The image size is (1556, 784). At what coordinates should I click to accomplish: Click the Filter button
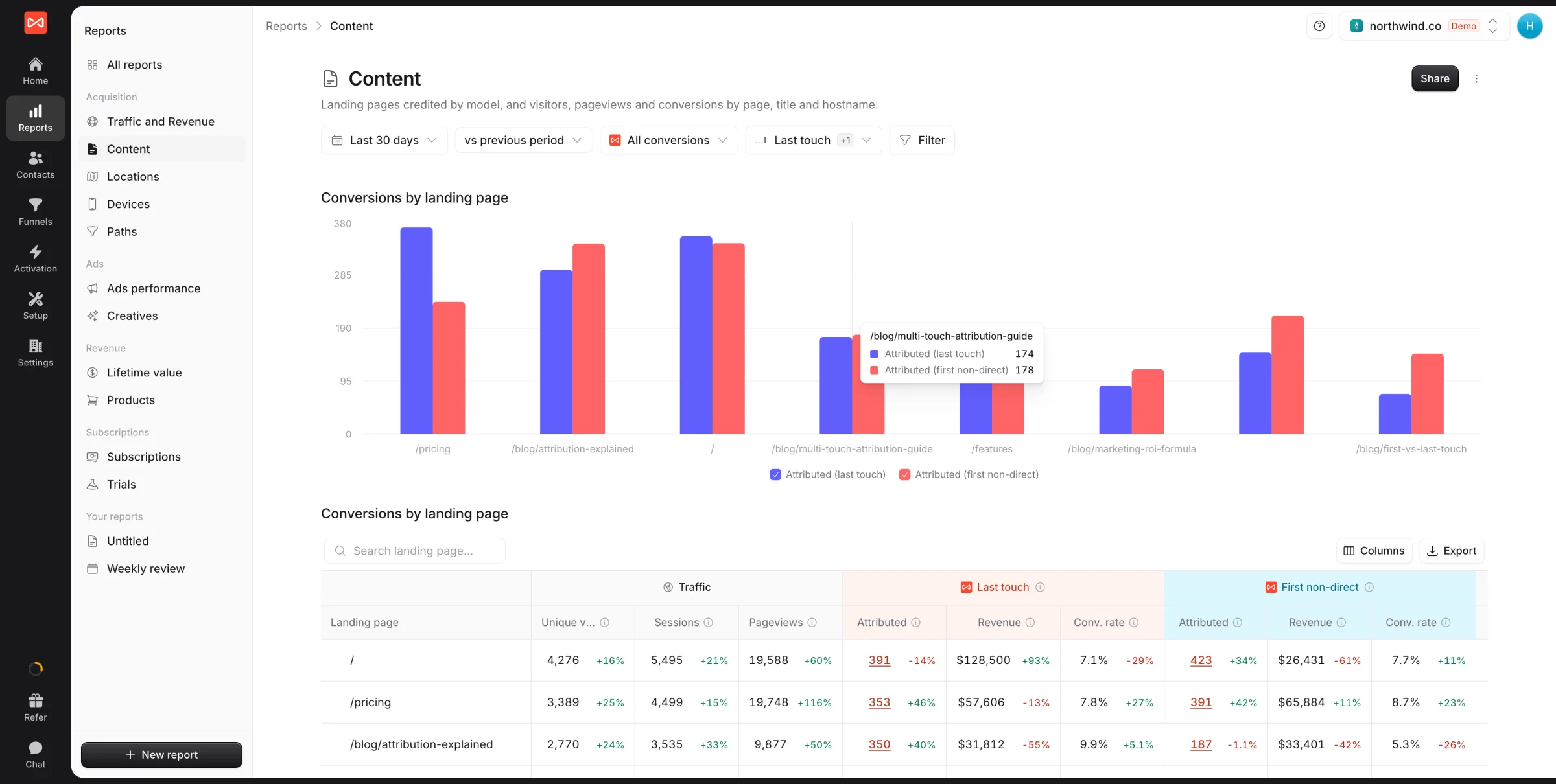[922, 140]
